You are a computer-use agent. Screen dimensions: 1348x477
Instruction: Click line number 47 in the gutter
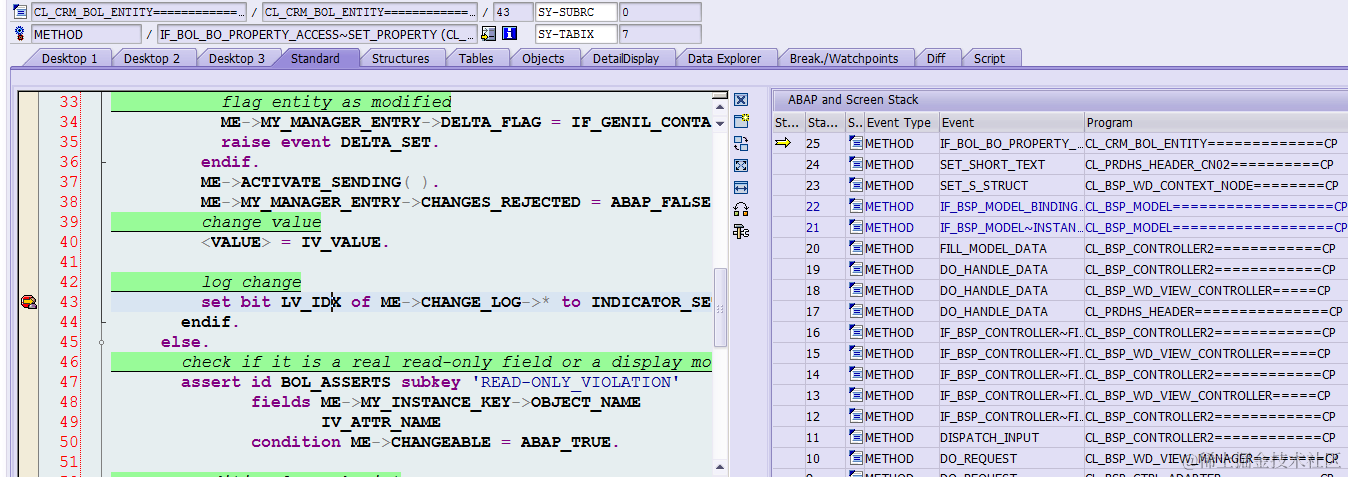pyautogui.click(x=69, y=382)
